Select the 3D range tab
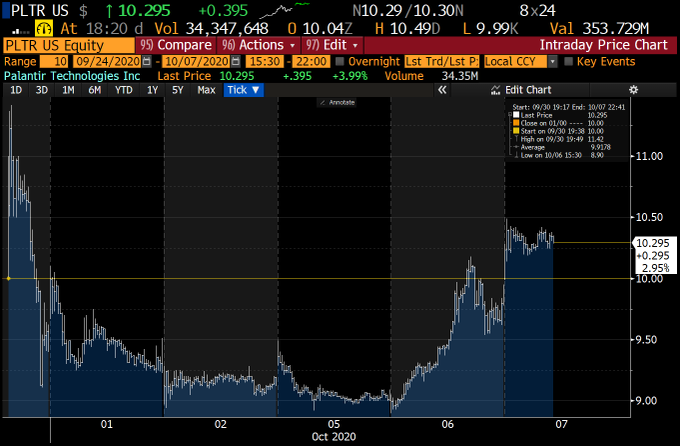 pyautogui.click(x=42, y=90)
